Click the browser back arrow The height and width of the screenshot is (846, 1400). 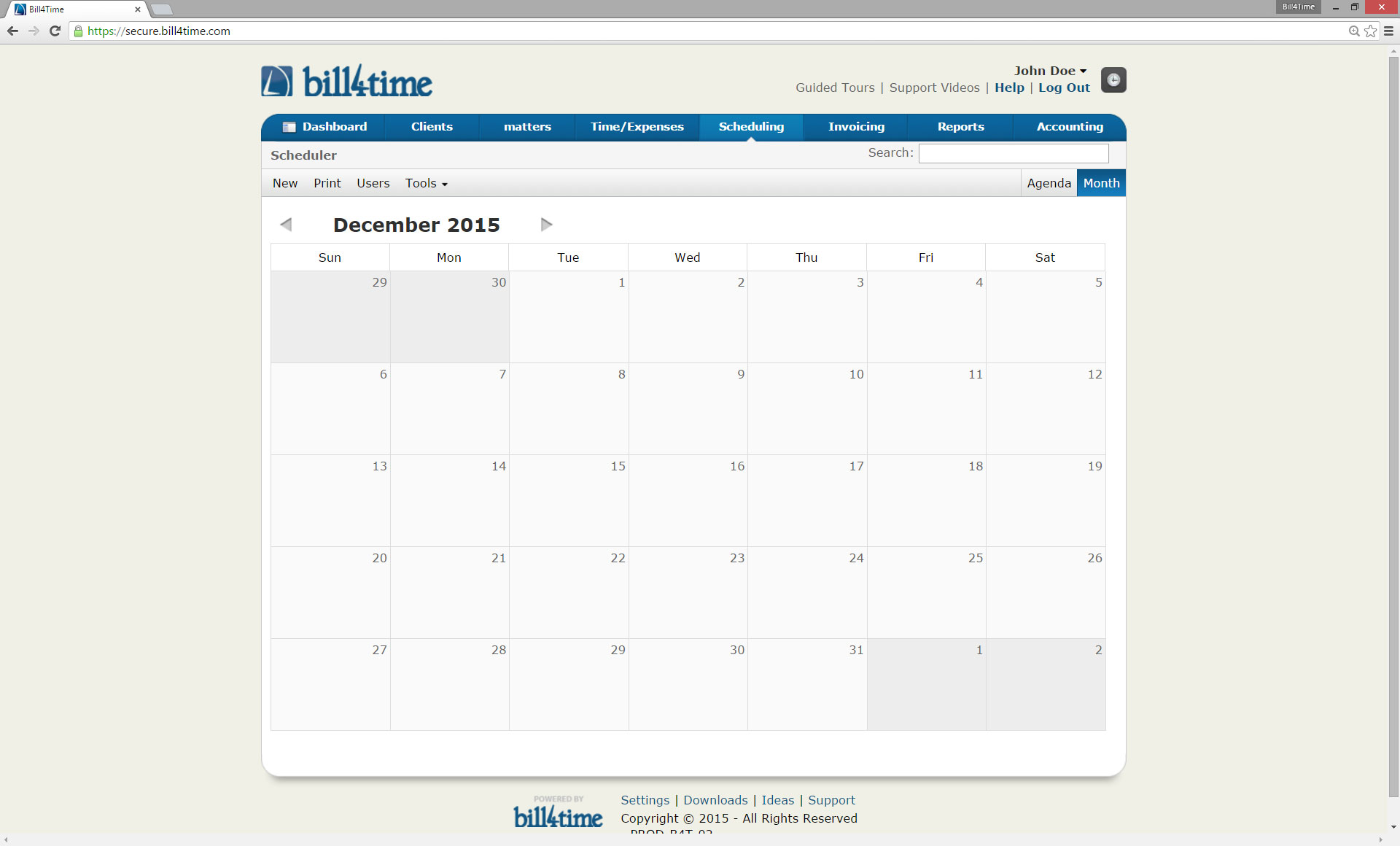[12, 31]
